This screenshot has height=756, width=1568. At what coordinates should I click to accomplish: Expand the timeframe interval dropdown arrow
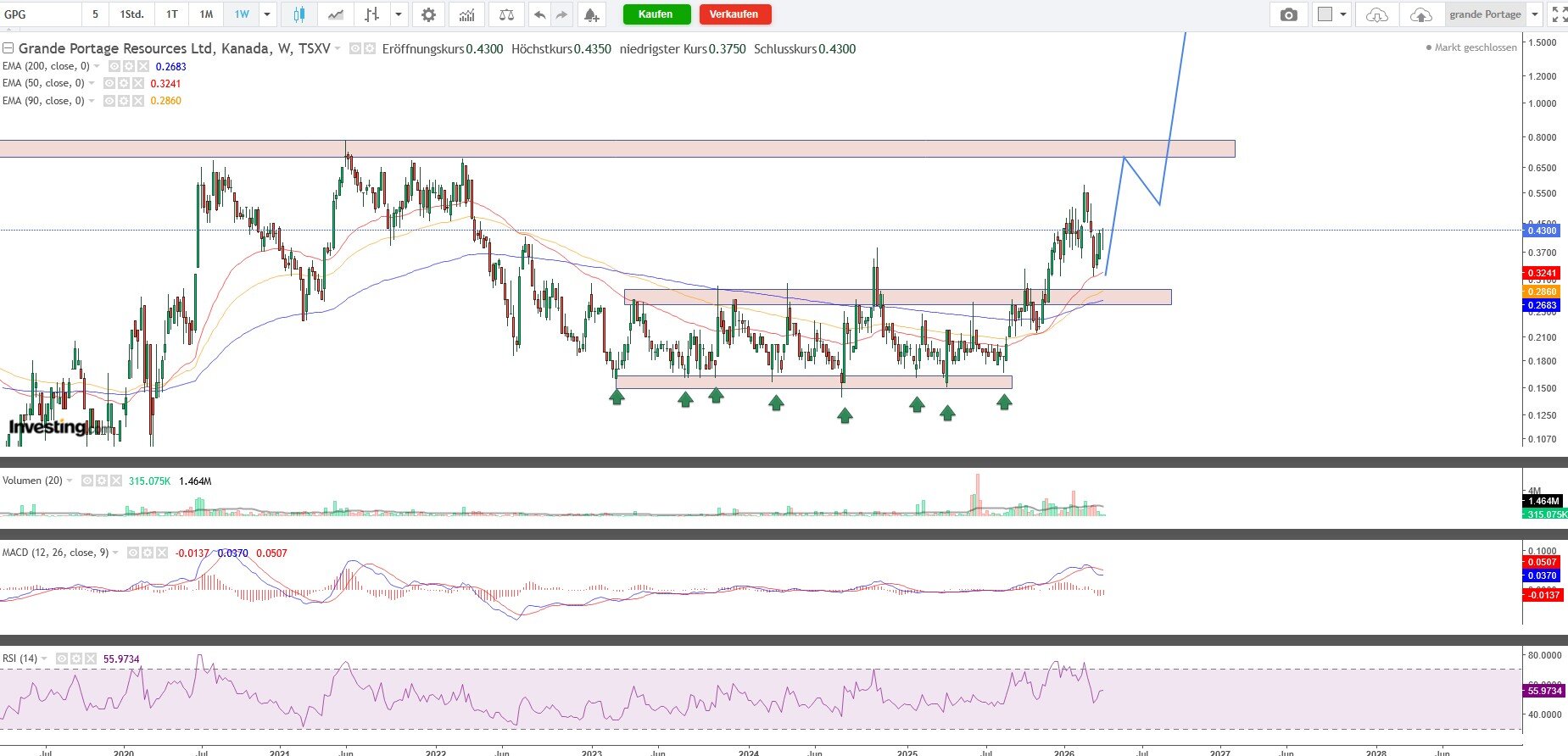point(267,14)
